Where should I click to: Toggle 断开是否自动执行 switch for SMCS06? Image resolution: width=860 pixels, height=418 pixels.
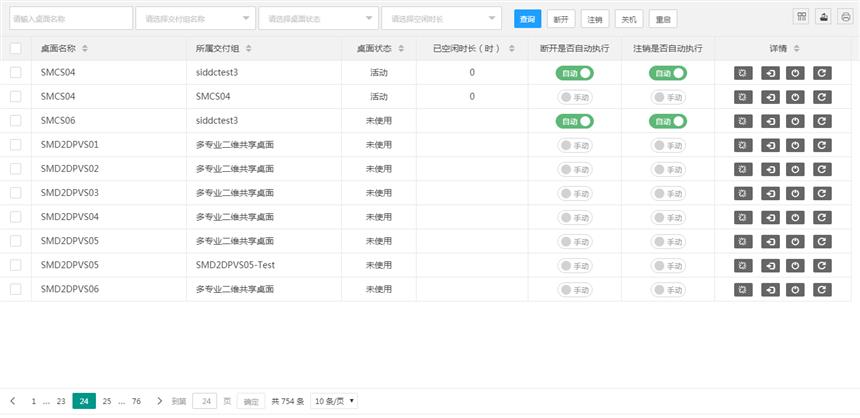click(x=575, y=121)
